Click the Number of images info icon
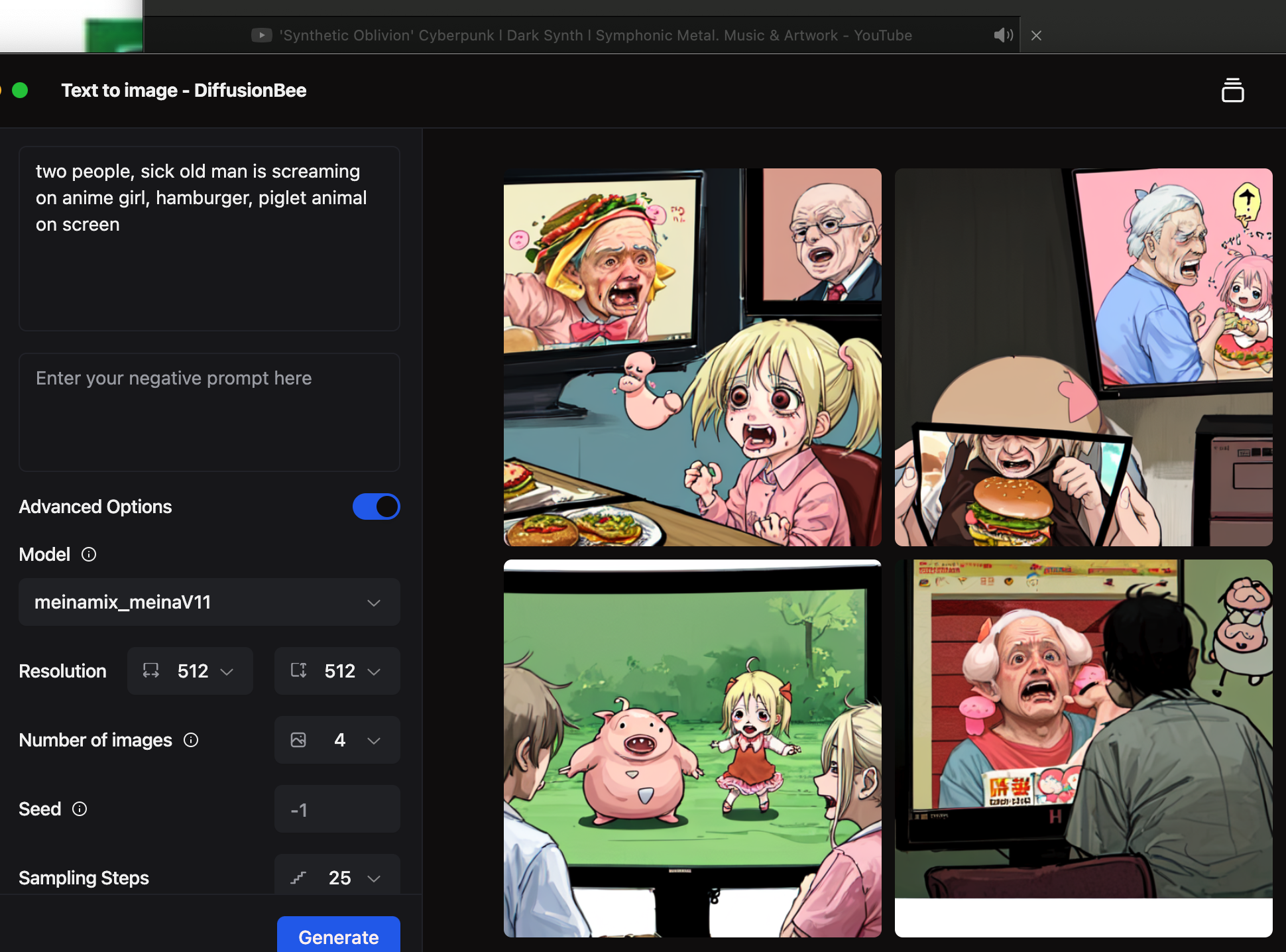The width and height of the screenshot is (1286, 952). click(x=191, y=740)
